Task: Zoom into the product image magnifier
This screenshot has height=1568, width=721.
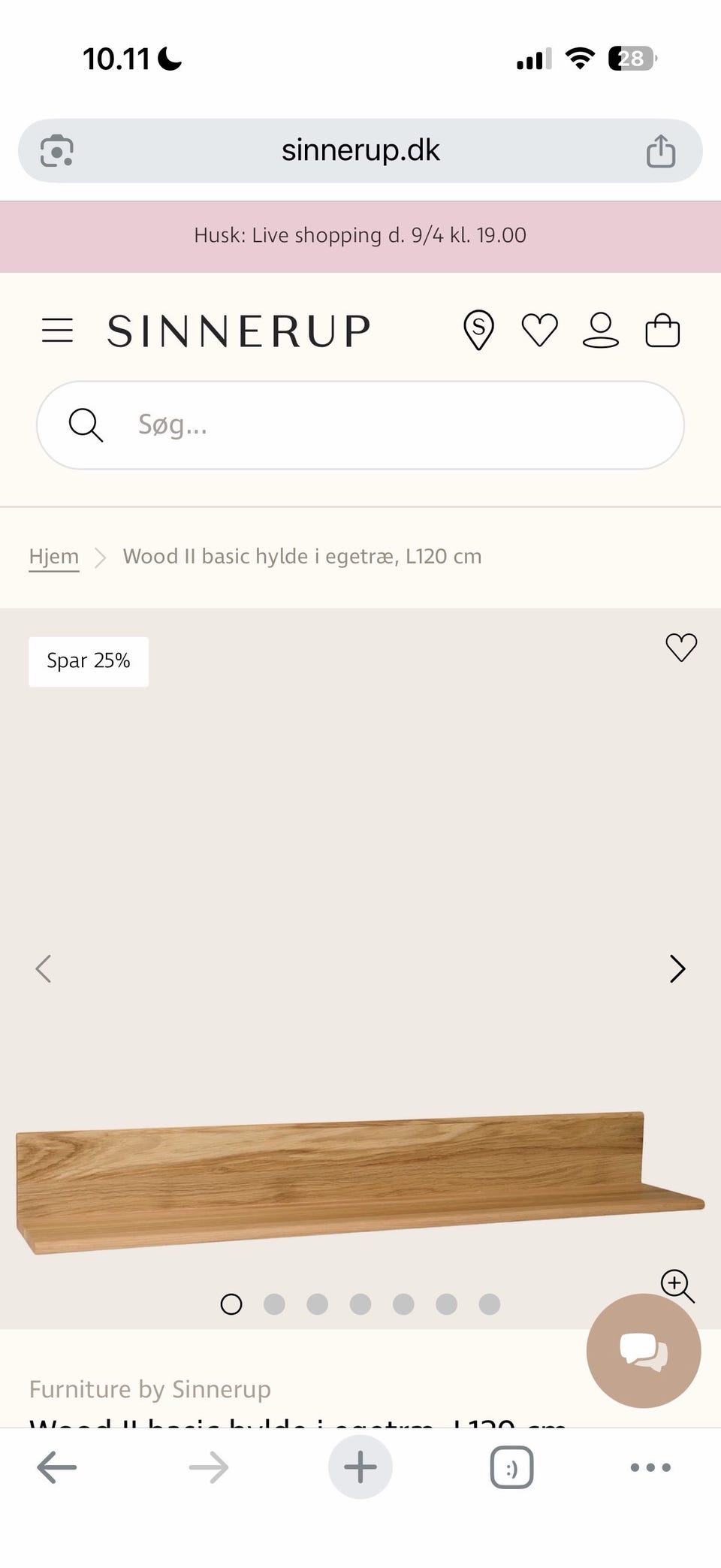Action: [677, 1286]
